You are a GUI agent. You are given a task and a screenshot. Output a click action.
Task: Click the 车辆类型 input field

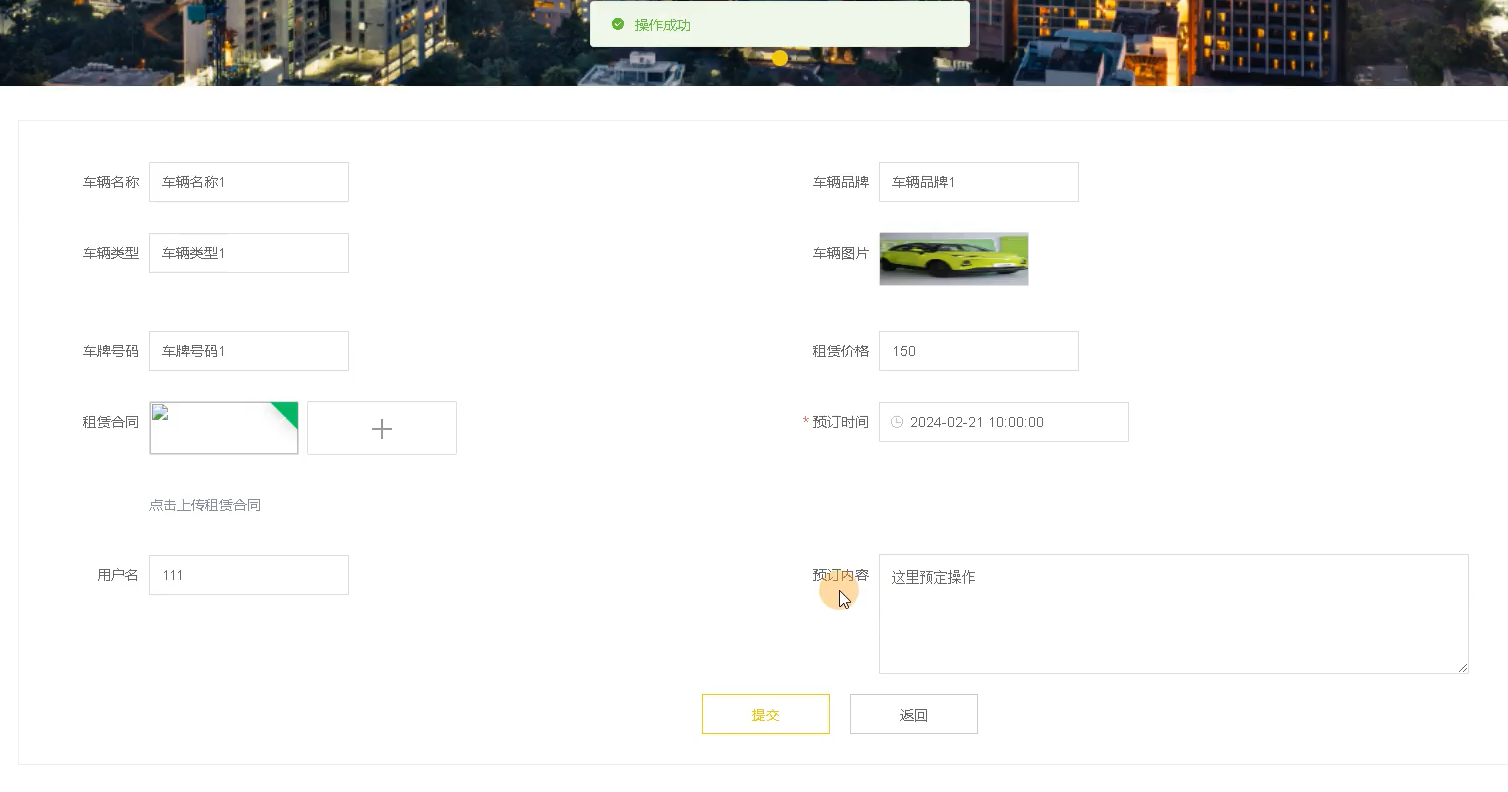(249, 253)
